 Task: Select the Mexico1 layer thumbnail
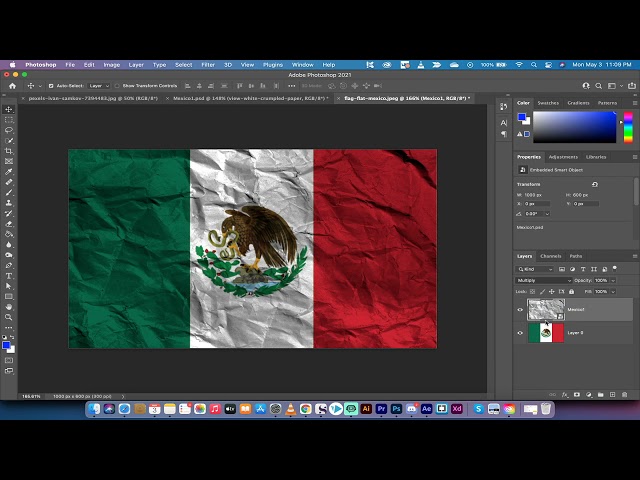point(546,309)
